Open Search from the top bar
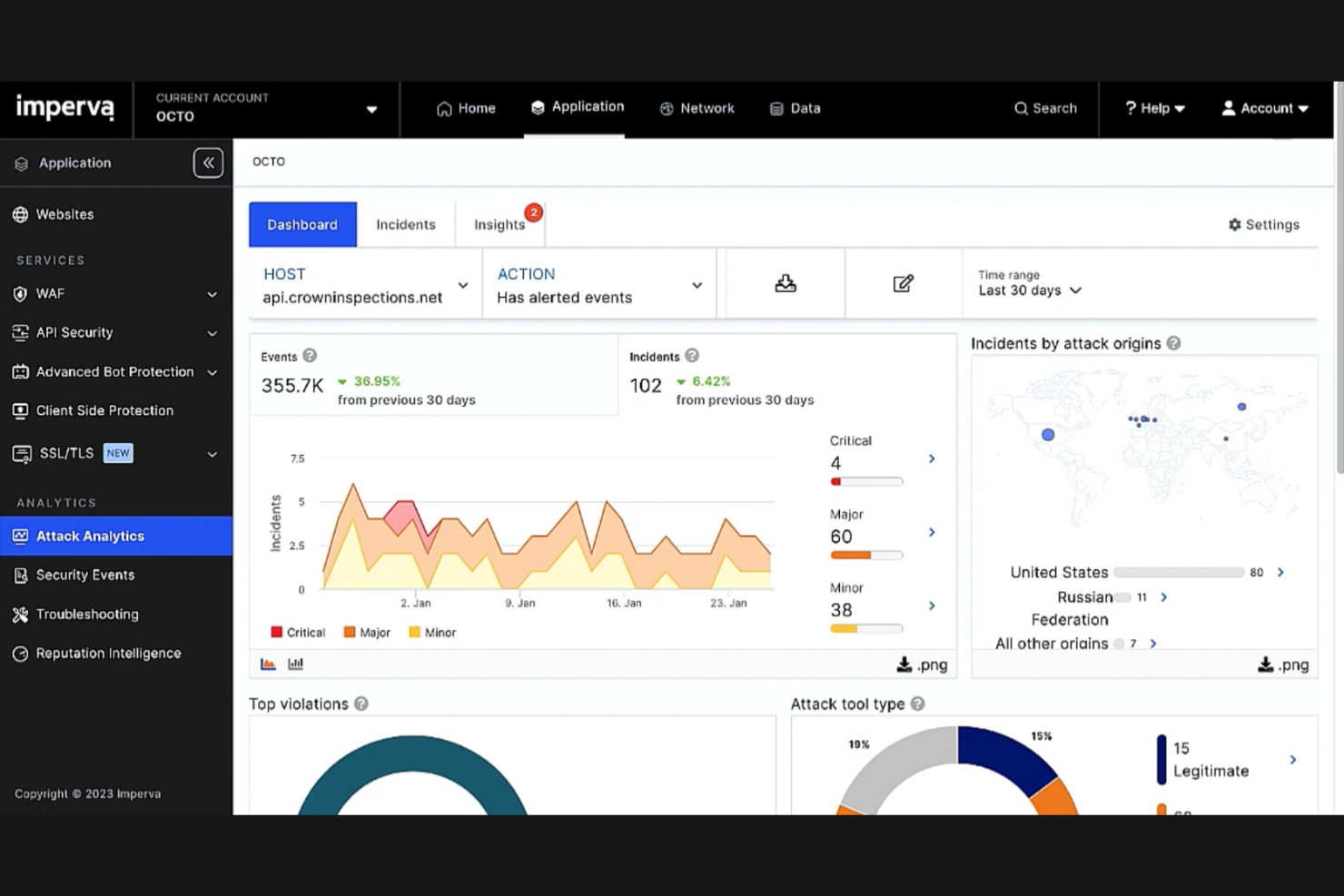 click(x=1045, y=108)
